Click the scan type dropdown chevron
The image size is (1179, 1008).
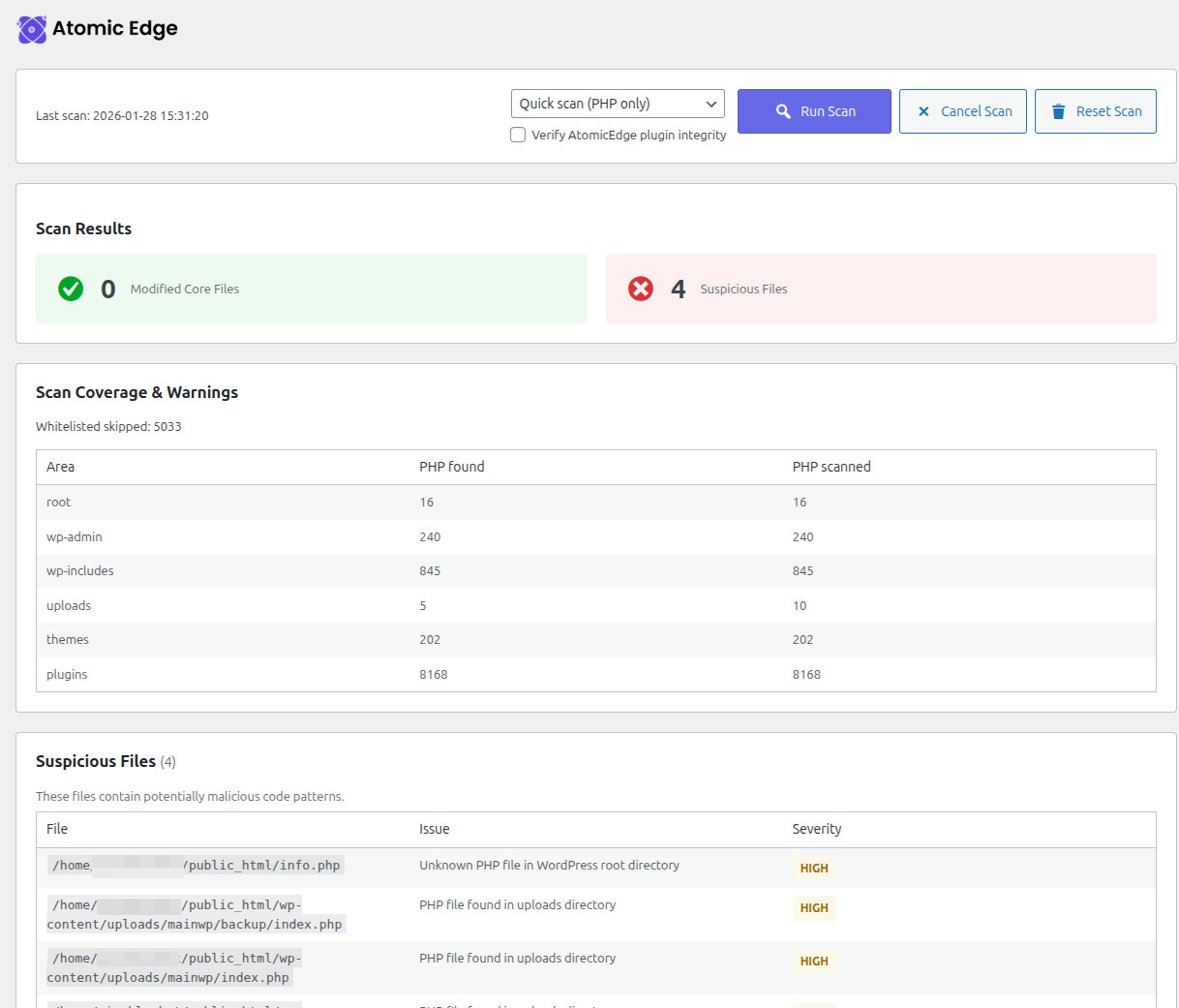click(x=710, y=104)
